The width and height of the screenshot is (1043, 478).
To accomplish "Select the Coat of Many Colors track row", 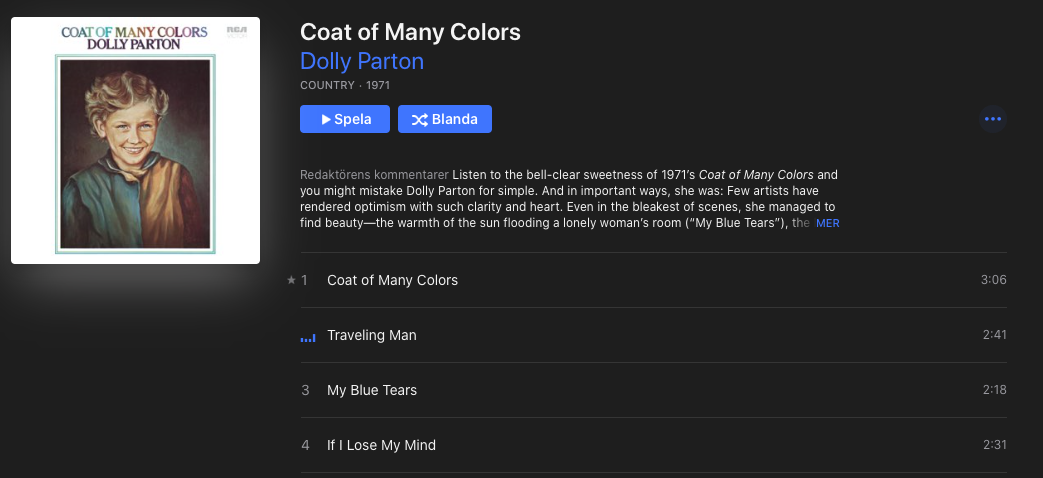I will (653, 280).
